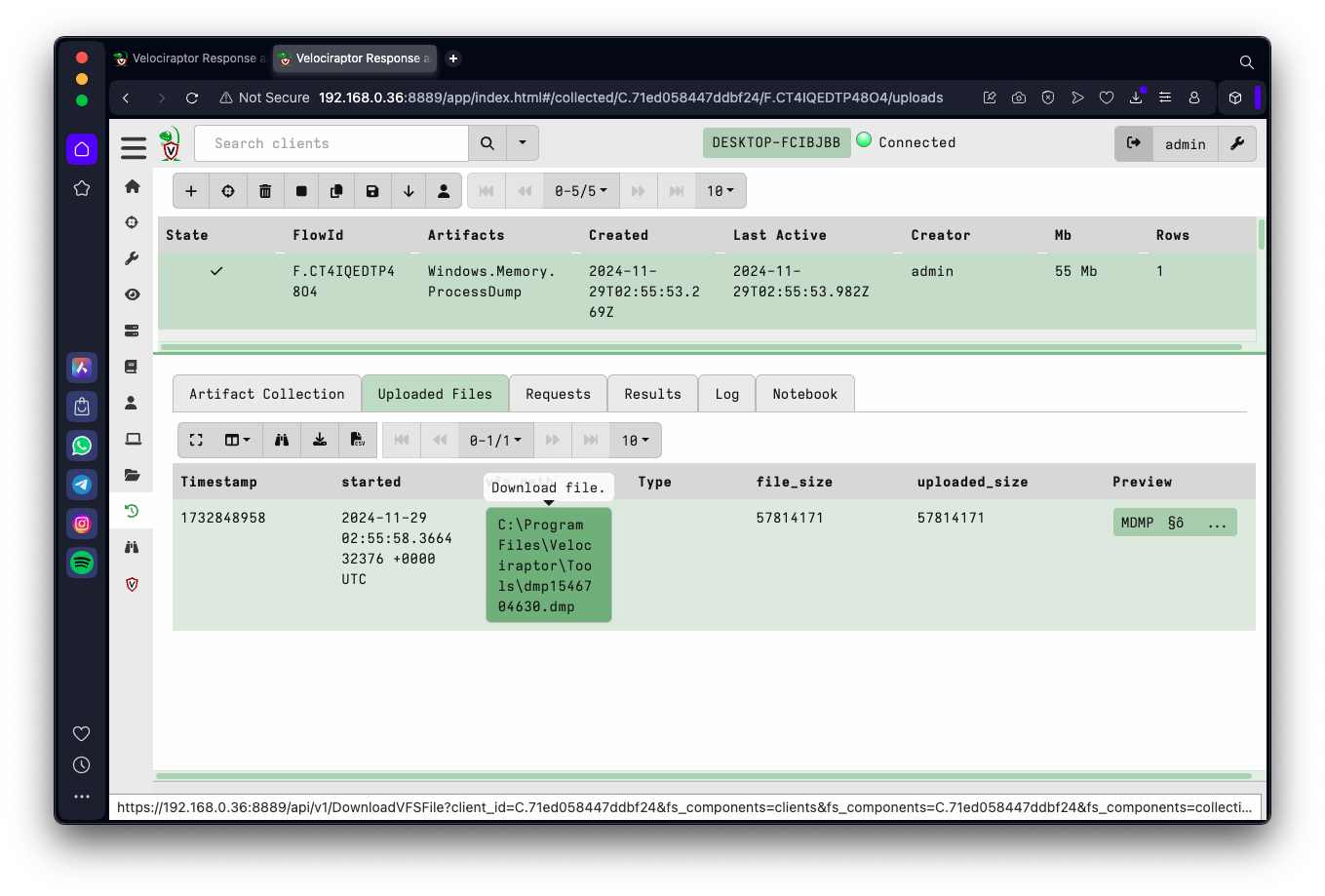Open column visibility dropdown in uploads toolbar

237,440
